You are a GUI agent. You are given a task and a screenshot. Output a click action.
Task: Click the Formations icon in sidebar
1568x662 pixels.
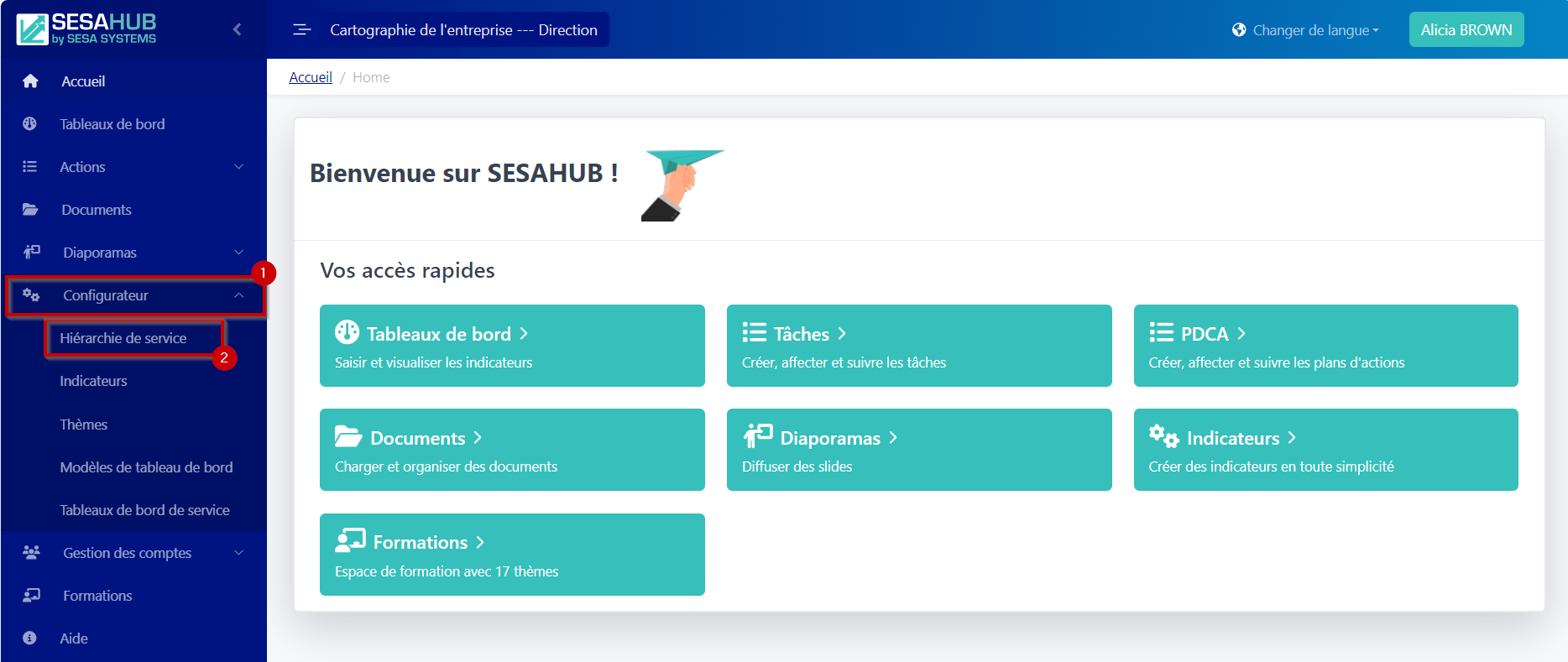[x=31, y=596]
